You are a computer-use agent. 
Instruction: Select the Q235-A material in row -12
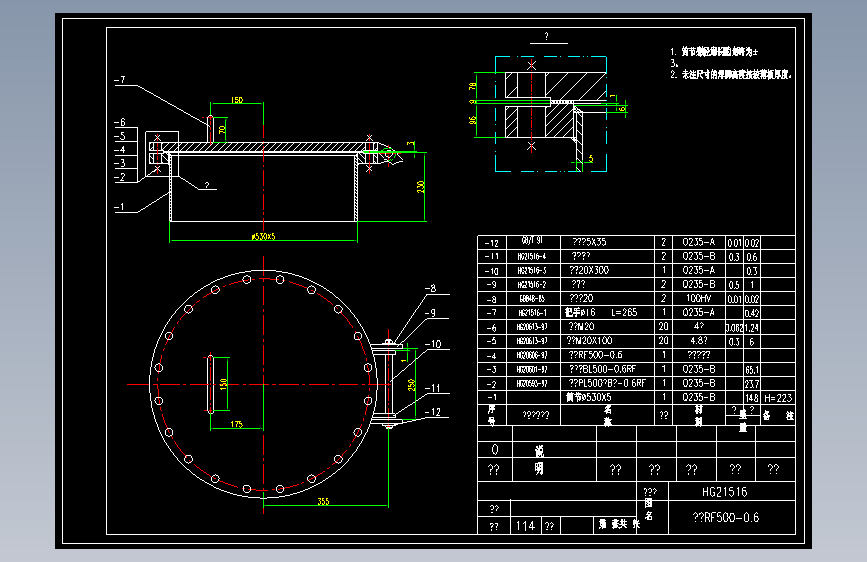tap(698, 242)
